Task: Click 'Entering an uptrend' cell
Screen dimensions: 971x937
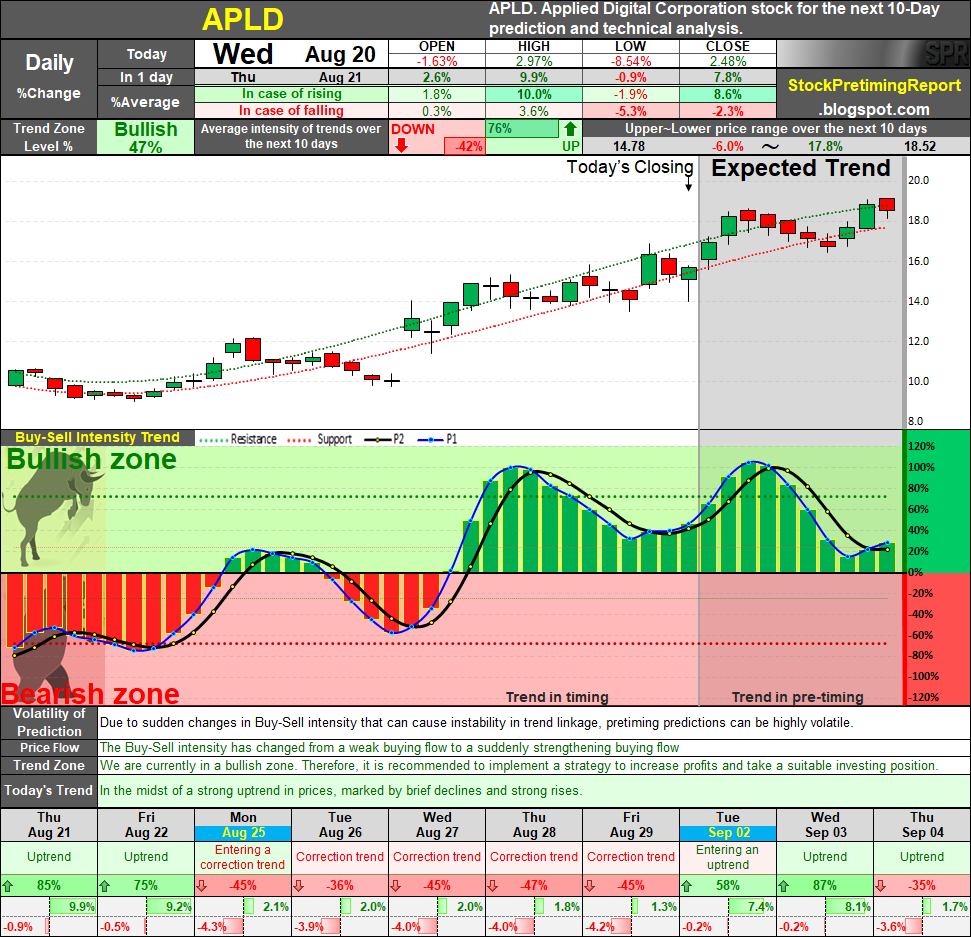Action: [x=728, y=858]
